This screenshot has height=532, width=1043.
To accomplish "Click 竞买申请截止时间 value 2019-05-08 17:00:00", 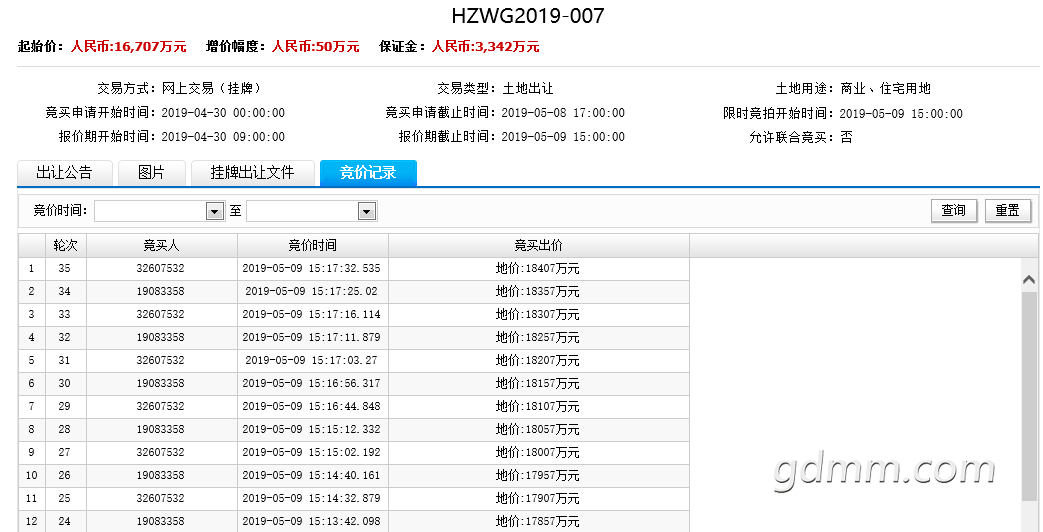I will click(563, 113).
